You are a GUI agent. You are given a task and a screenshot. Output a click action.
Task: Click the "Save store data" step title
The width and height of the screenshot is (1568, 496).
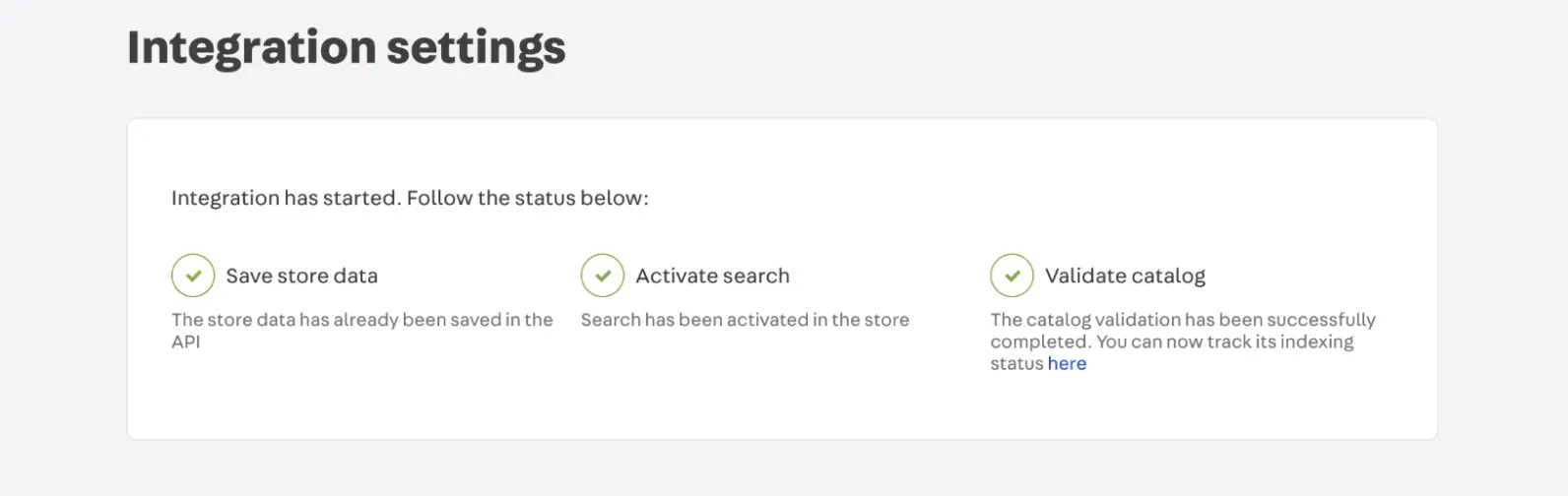point(301,276)
